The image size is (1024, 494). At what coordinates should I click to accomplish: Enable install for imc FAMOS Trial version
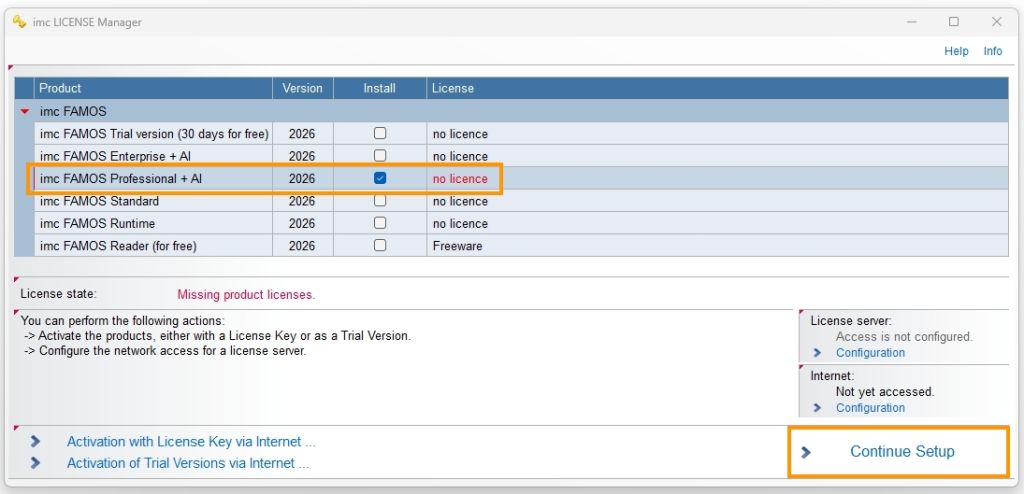pos(380,133)
